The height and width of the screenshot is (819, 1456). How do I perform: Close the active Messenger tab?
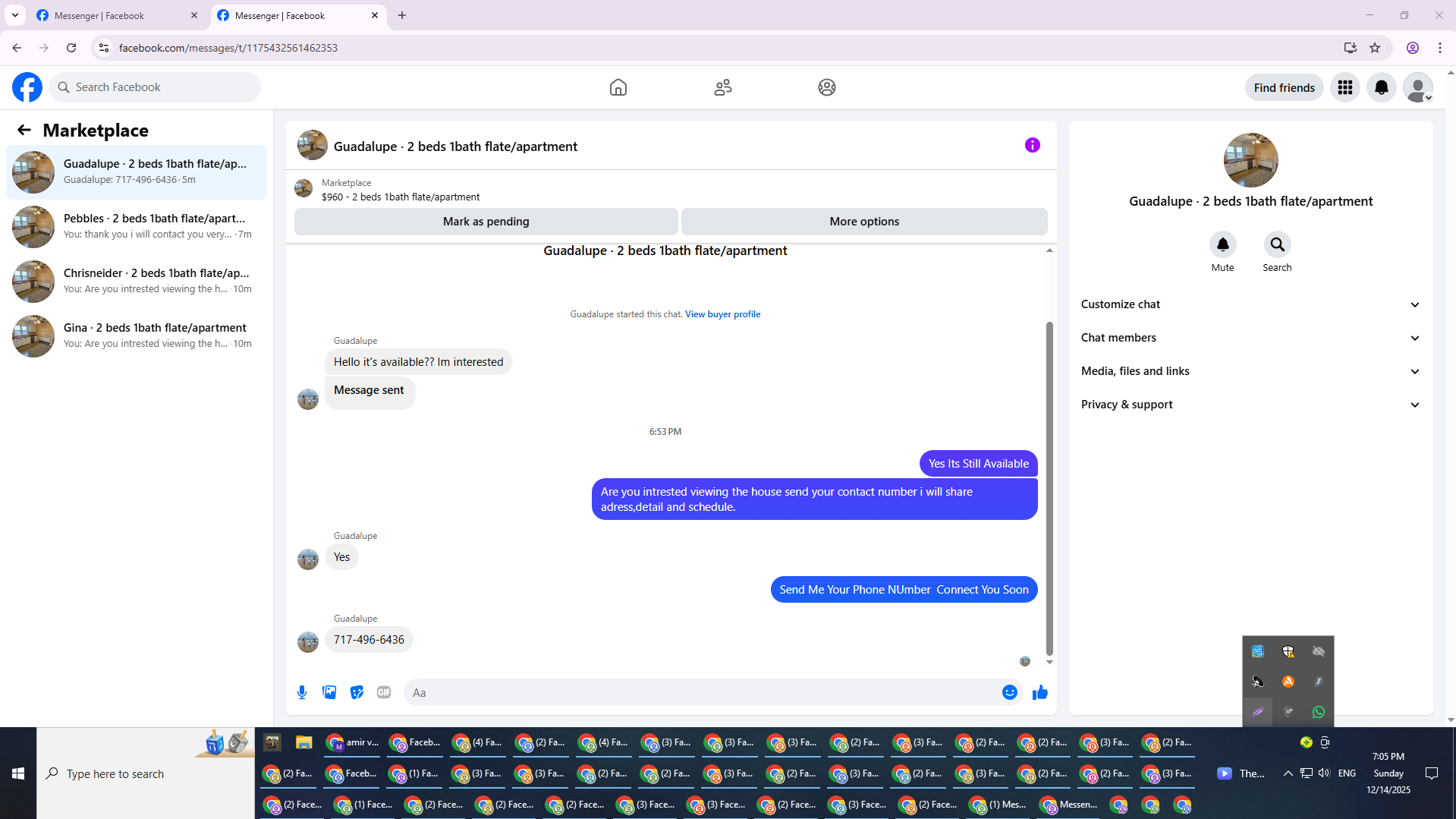[x=375, y=15]
